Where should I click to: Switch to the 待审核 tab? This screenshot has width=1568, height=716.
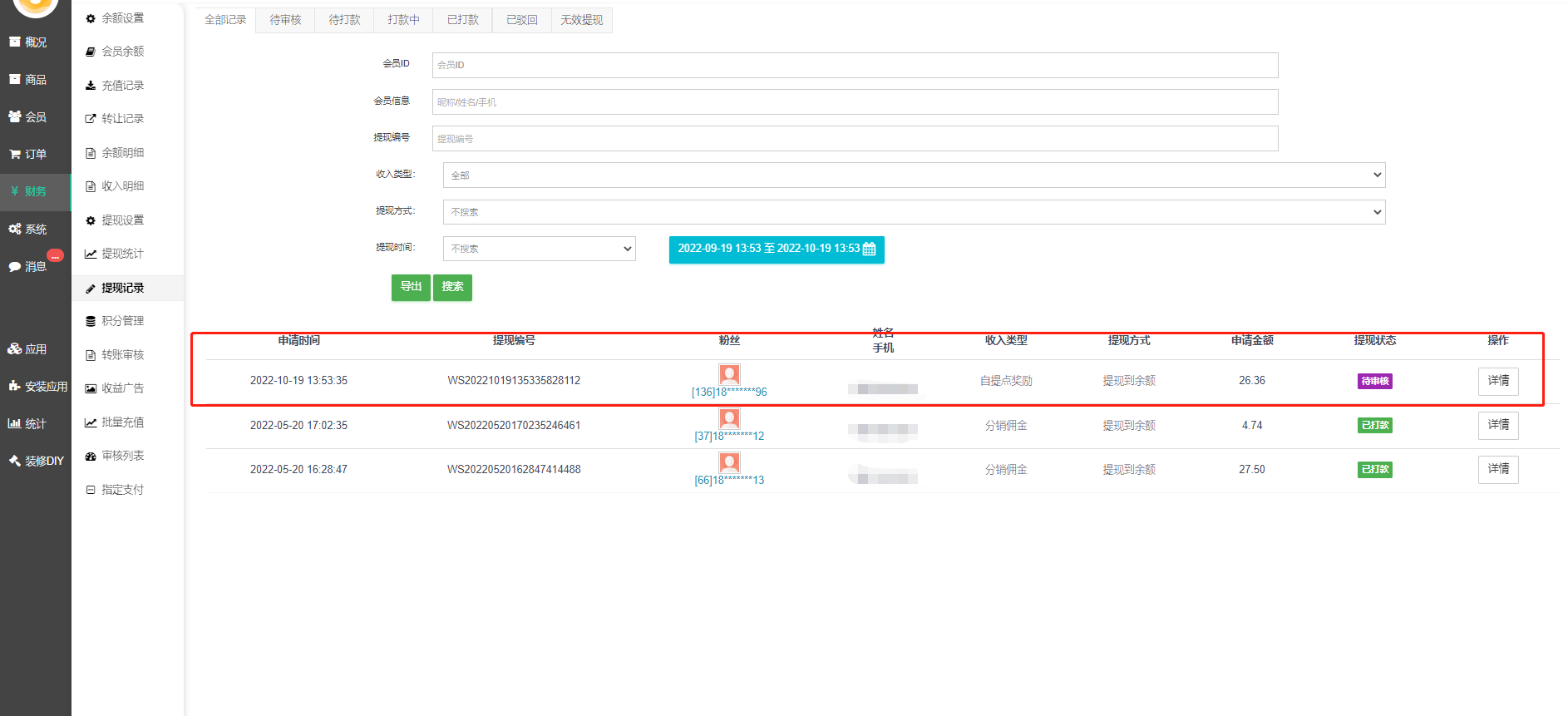point(285,20)
